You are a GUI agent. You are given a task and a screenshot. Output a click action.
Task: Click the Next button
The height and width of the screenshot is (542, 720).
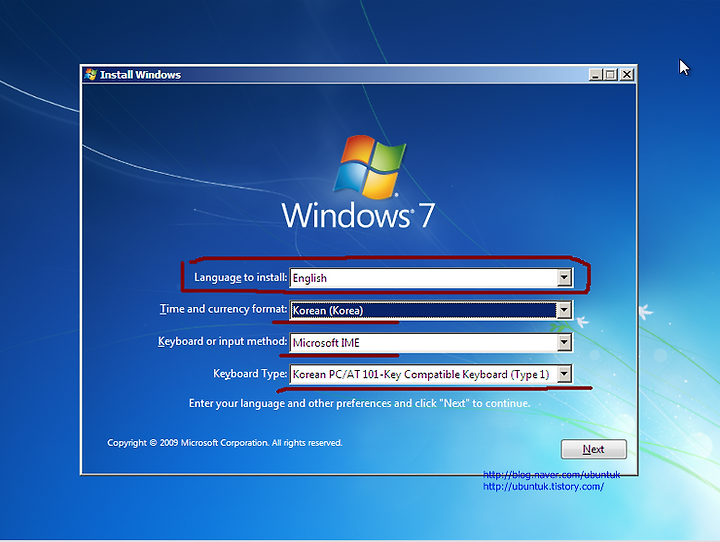(x=593, y=449)
